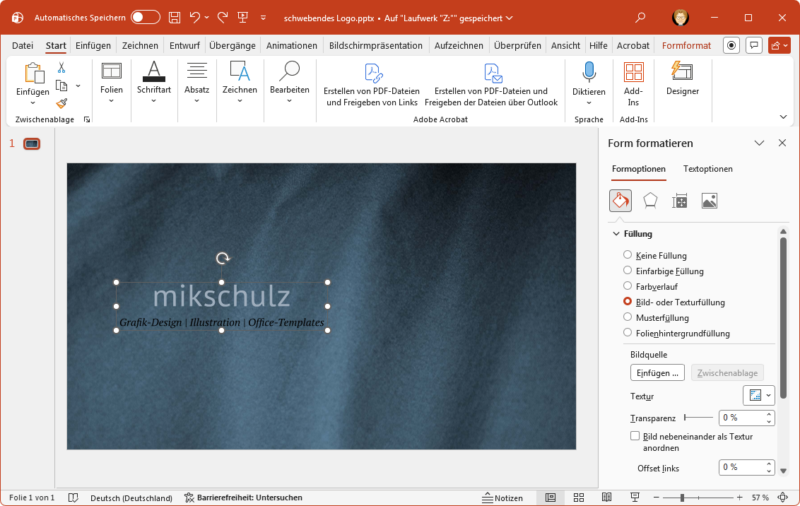
Task: Click Barrierefreiheit: Untersuchen status
Action: point(243,497)
